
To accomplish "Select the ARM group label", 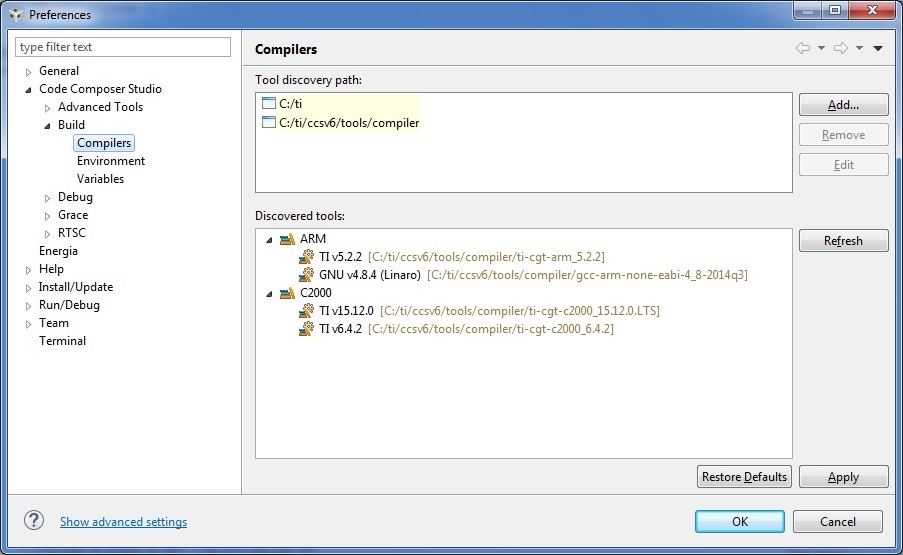I will click(313, 239).
